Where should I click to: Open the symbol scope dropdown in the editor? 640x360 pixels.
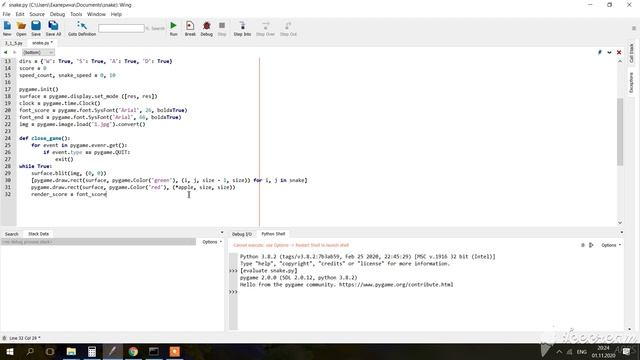click(x=38, y=52)
